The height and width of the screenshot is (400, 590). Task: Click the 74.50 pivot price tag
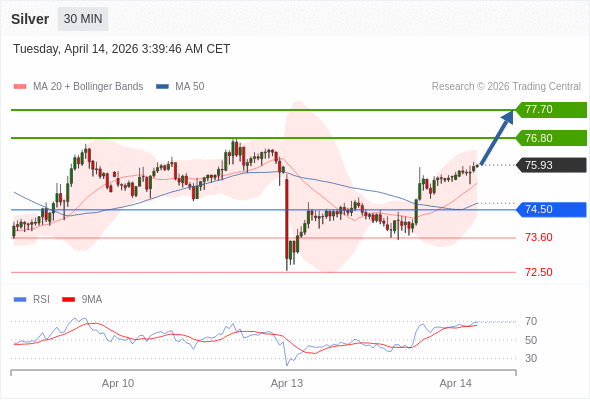pos(551,209)
